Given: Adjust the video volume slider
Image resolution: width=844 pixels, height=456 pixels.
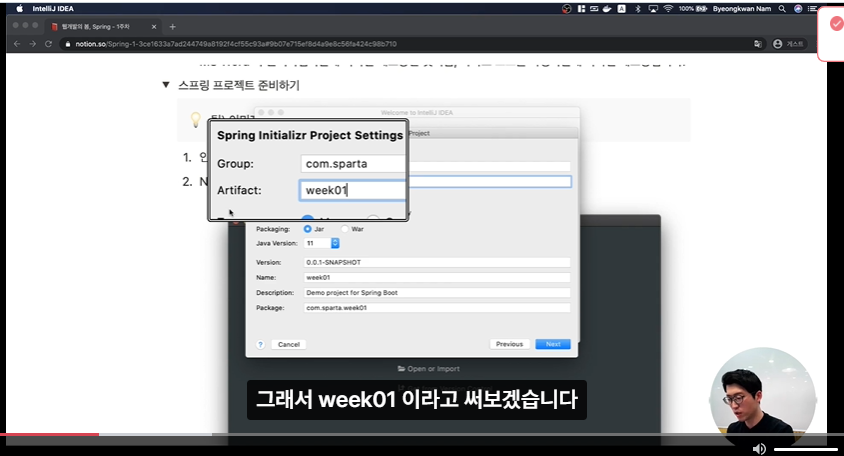Looking at the screenshot, I should pos(805,449).
